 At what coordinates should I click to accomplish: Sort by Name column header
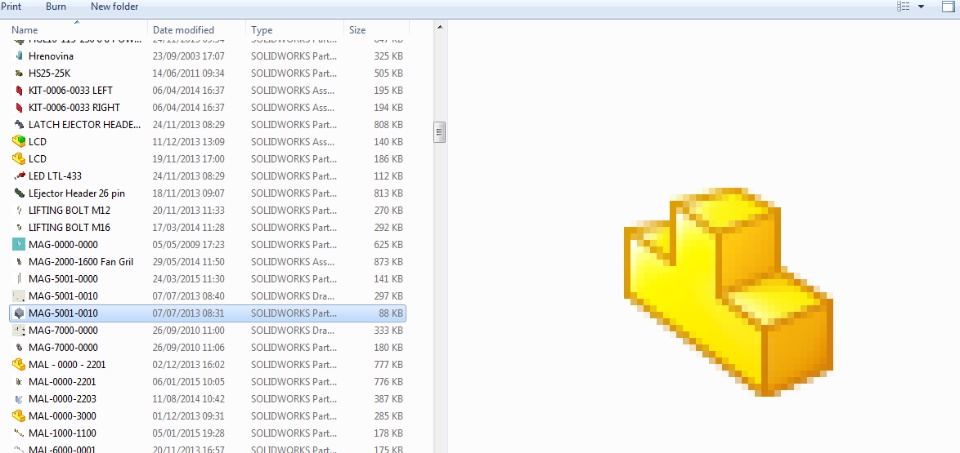coord(24,29)
